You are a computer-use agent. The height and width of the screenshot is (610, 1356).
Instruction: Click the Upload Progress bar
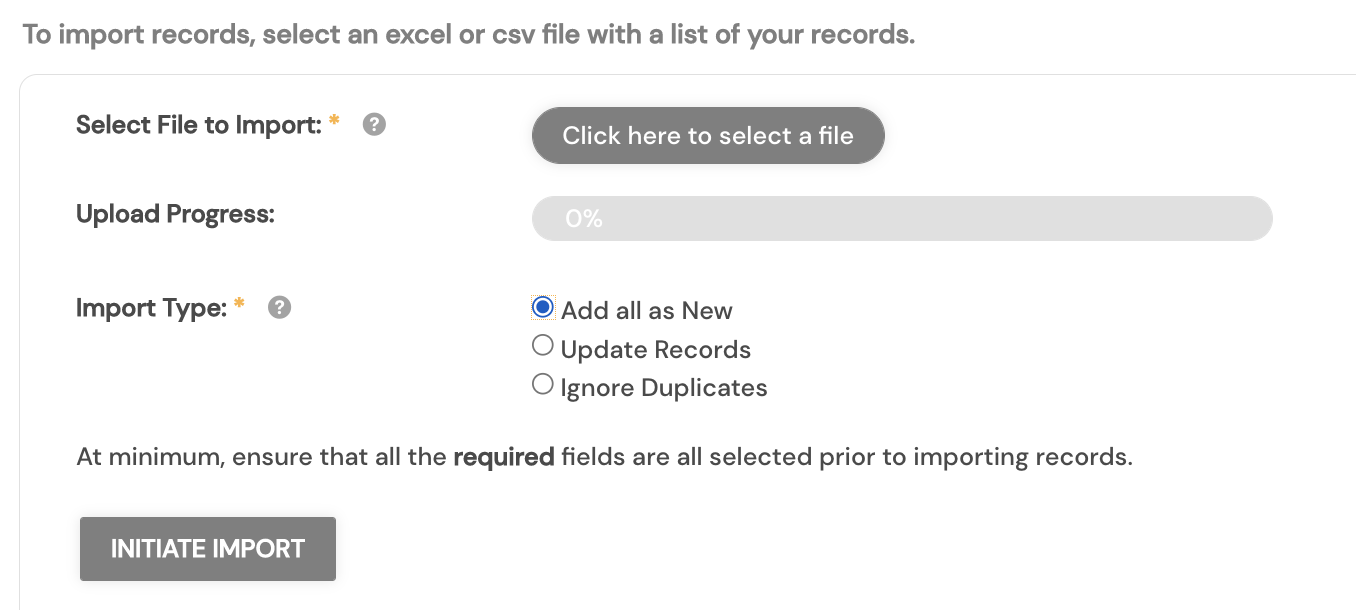click(x=901, y=219)
